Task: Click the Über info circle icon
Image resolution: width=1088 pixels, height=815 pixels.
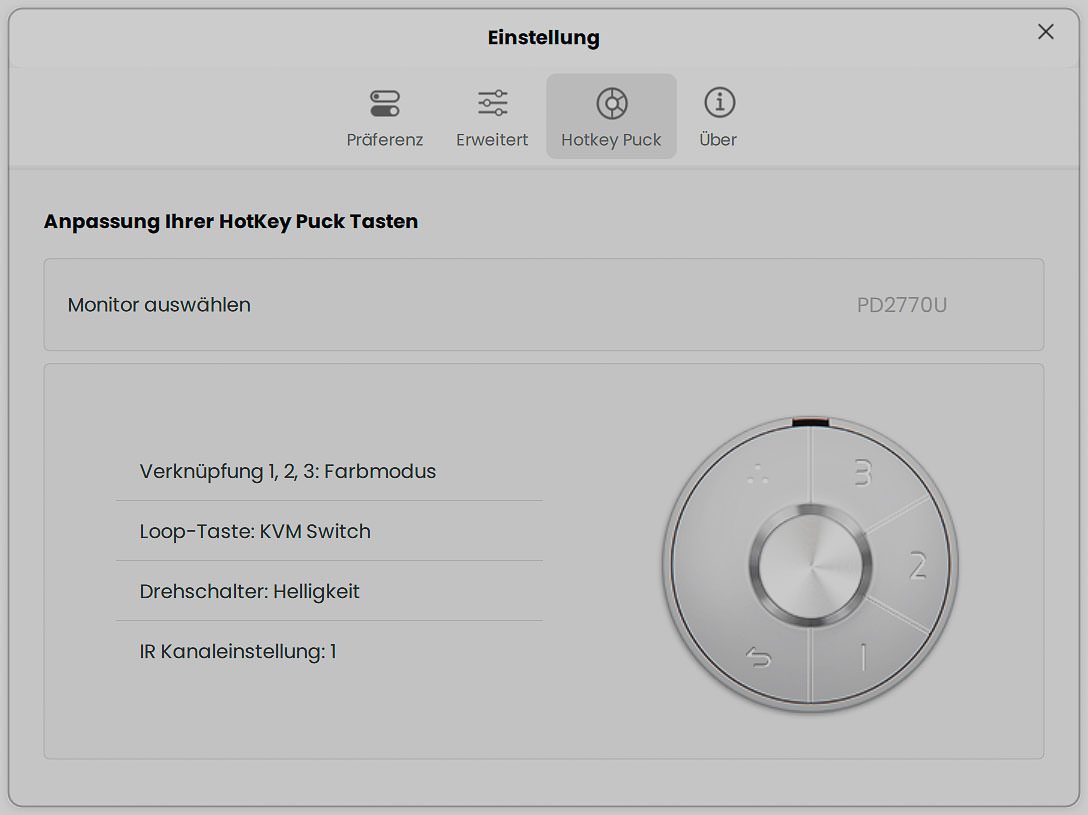Action: click(x=719, y=102)
